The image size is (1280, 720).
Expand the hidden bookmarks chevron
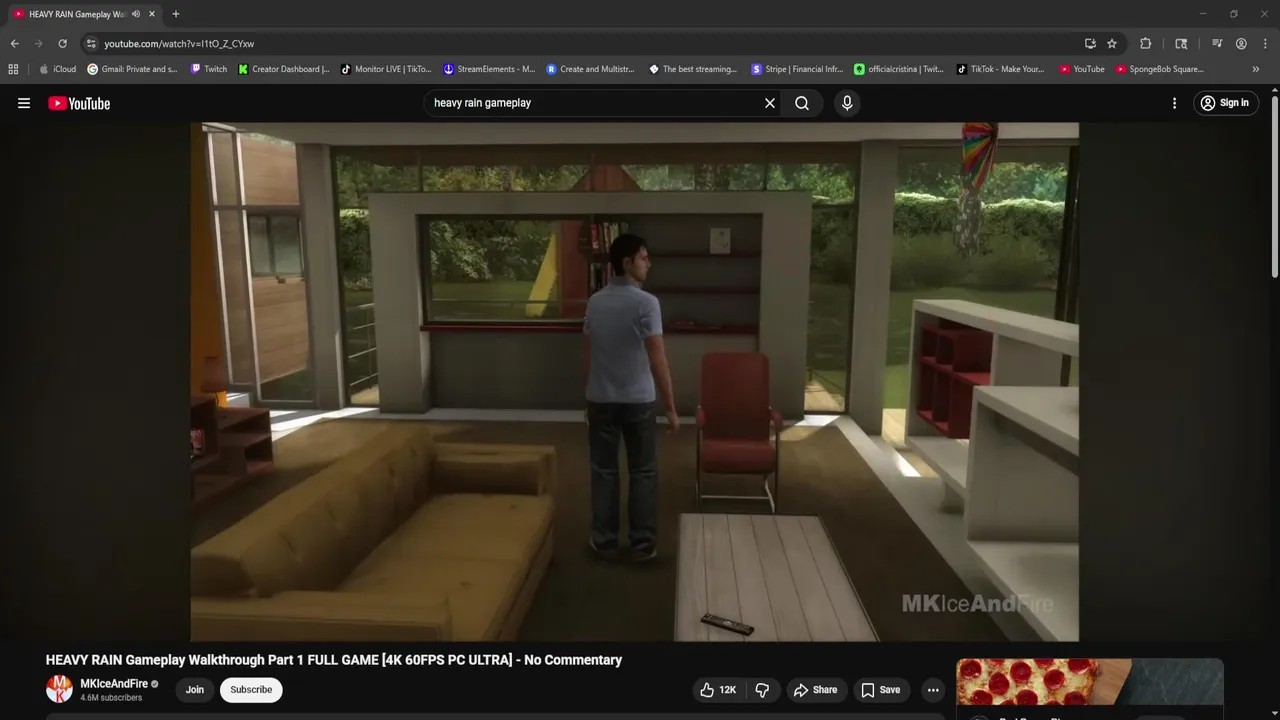[x=1256, y=69]
